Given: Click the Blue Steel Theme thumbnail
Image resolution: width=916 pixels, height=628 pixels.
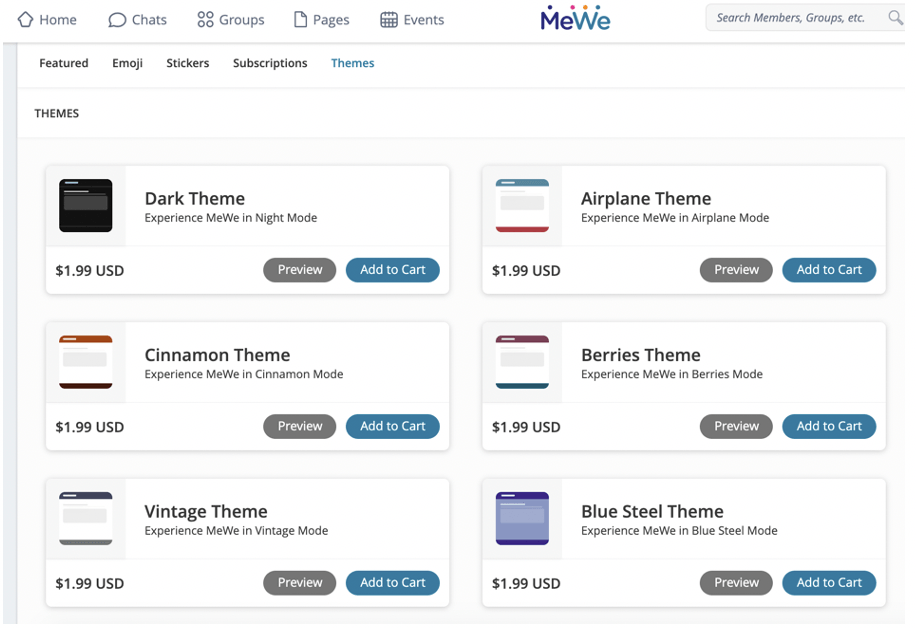Looking at the screenshot, I should [522, 519].
